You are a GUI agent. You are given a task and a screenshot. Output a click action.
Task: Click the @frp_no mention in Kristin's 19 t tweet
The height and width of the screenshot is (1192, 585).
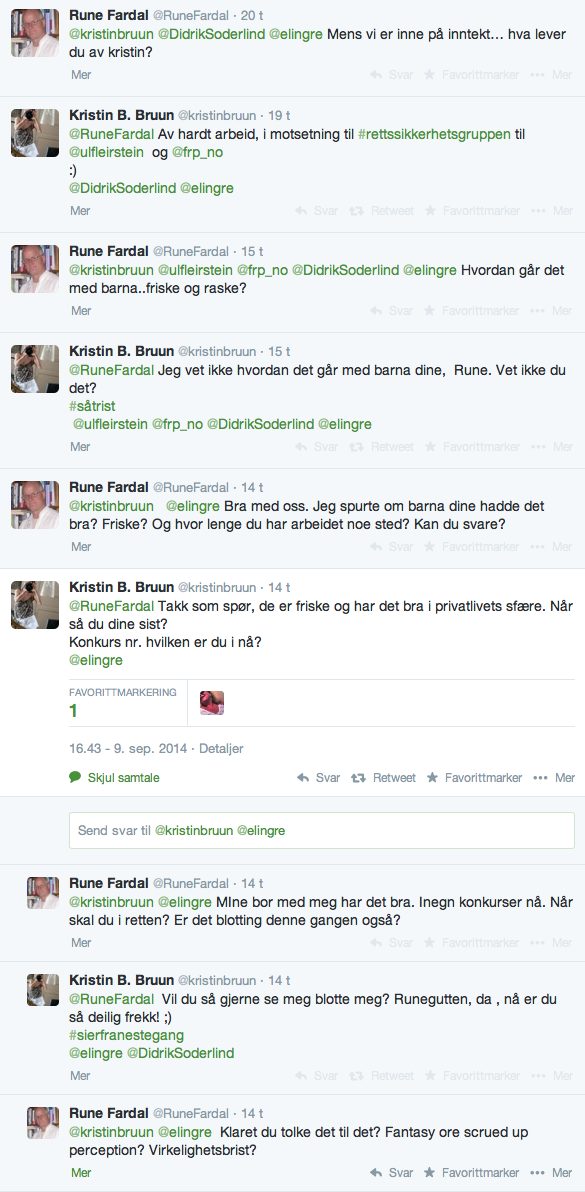[x=201, y=152]
